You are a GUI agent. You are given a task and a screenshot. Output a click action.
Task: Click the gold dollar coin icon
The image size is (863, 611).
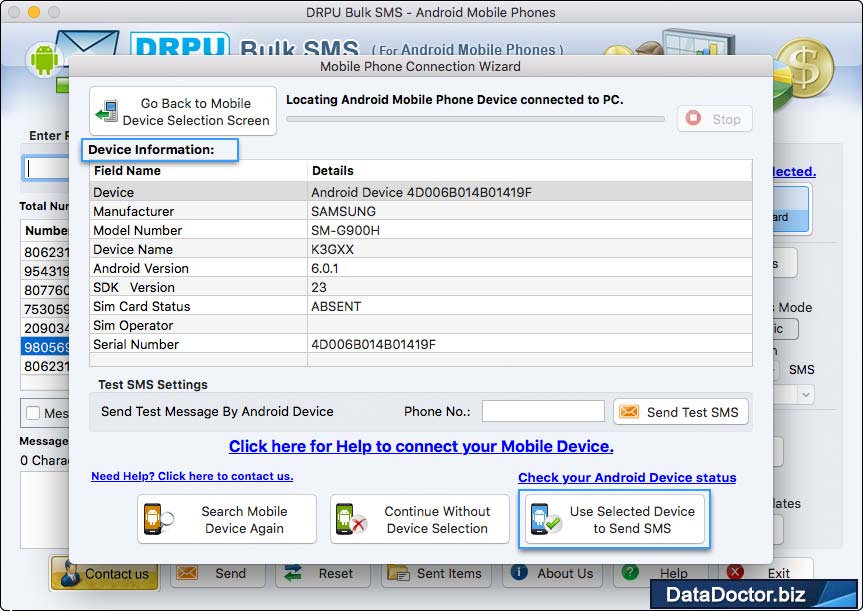[805, 68]
